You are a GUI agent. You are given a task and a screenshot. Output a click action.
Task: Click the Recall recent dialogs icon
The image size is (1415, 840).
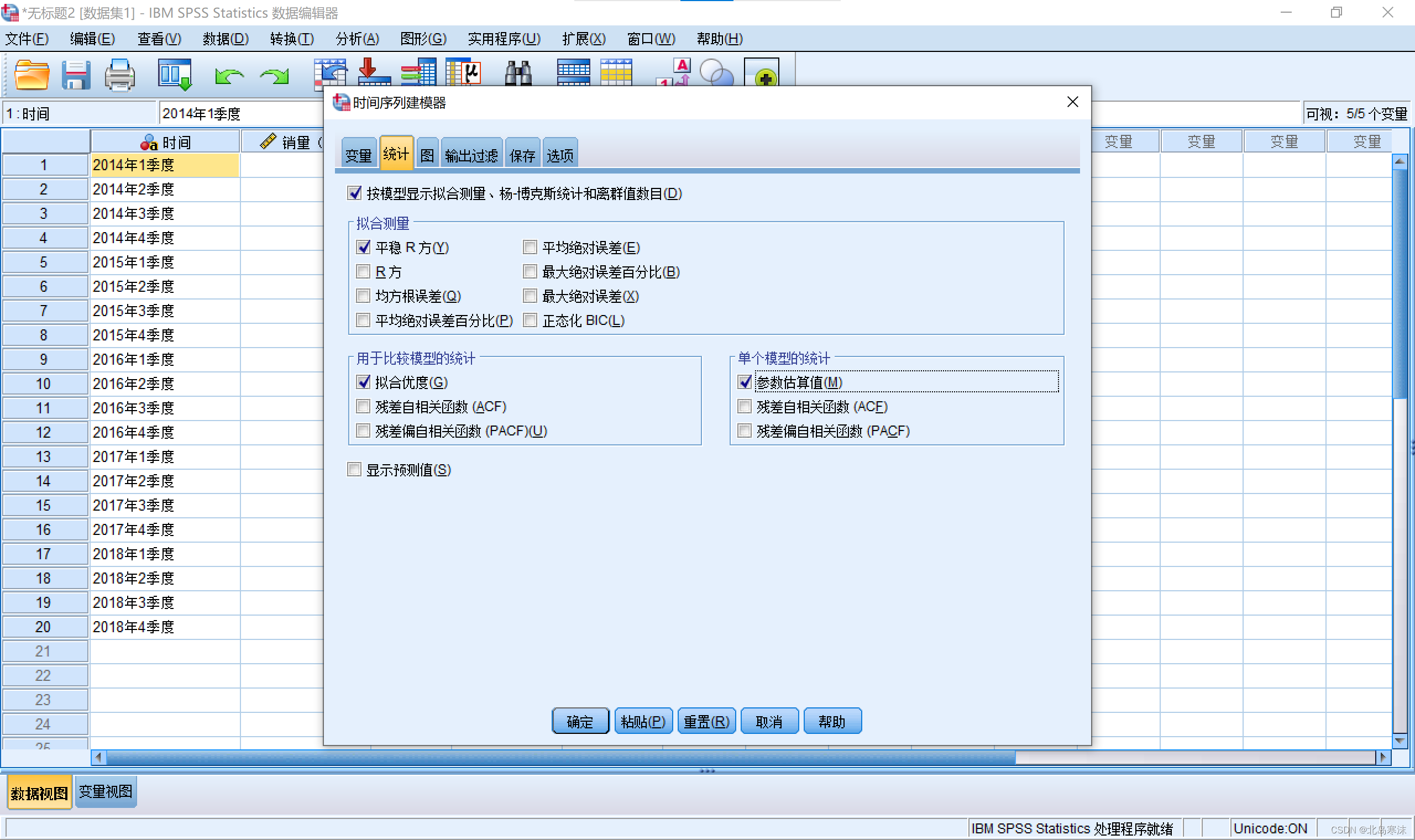pos(175,75)
